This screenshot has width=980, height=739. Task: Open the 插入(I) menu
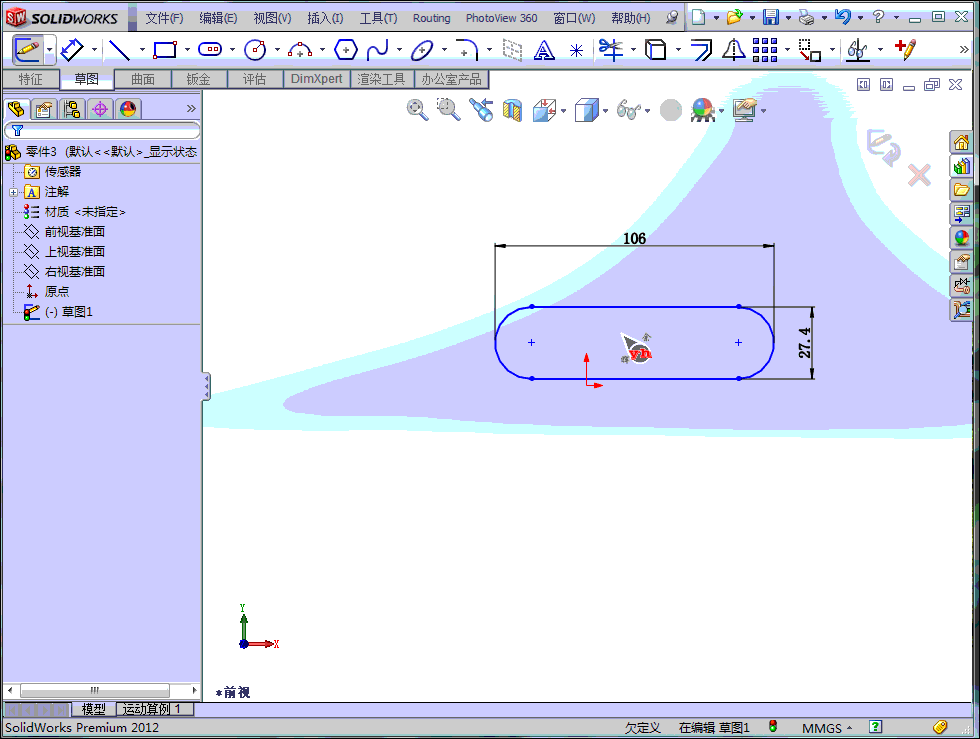pyautogui.click(x=325, y=18)
